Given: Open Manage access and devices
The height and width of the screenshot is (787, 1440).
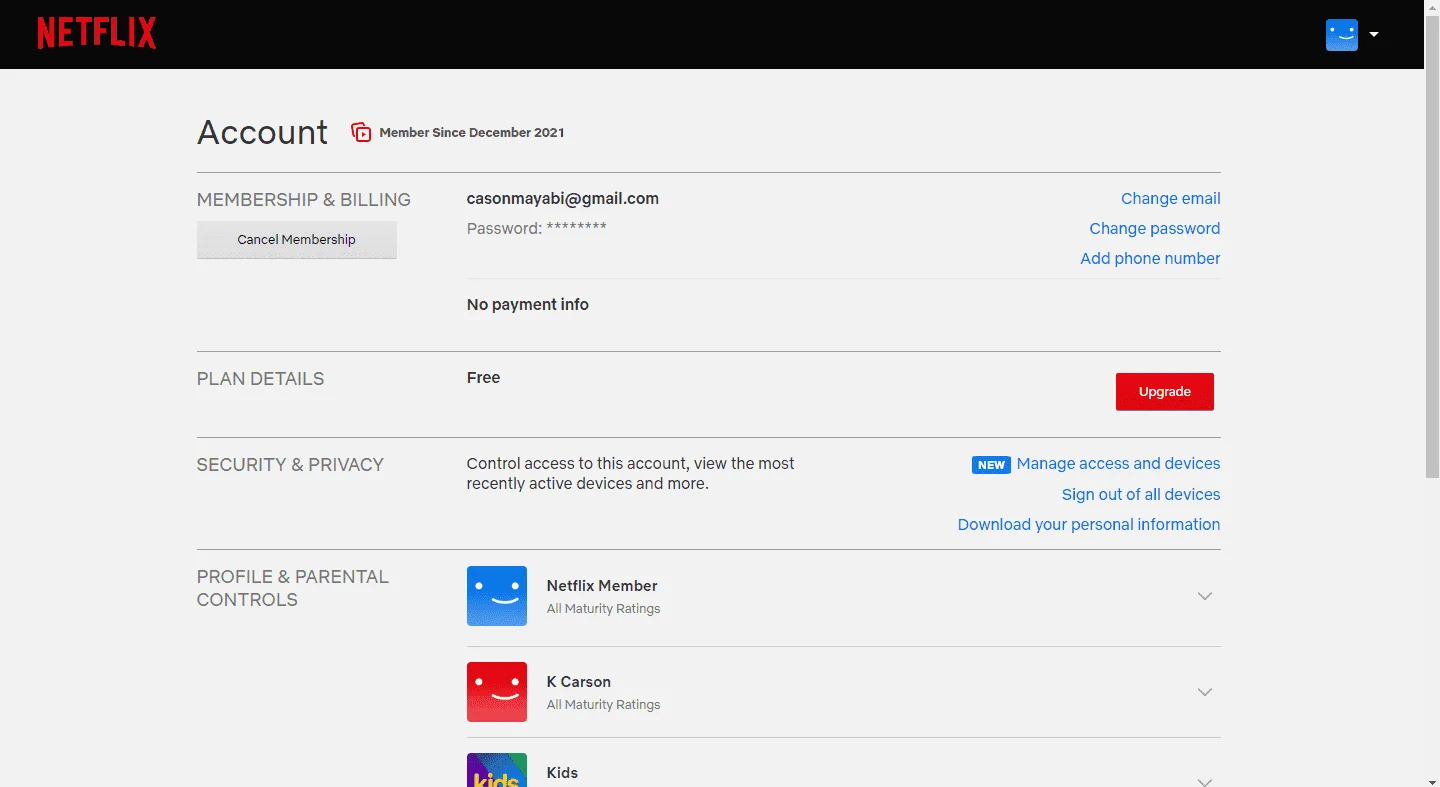Looking at the screenshot, I should pyautogui.click(x=1118, y=464).
